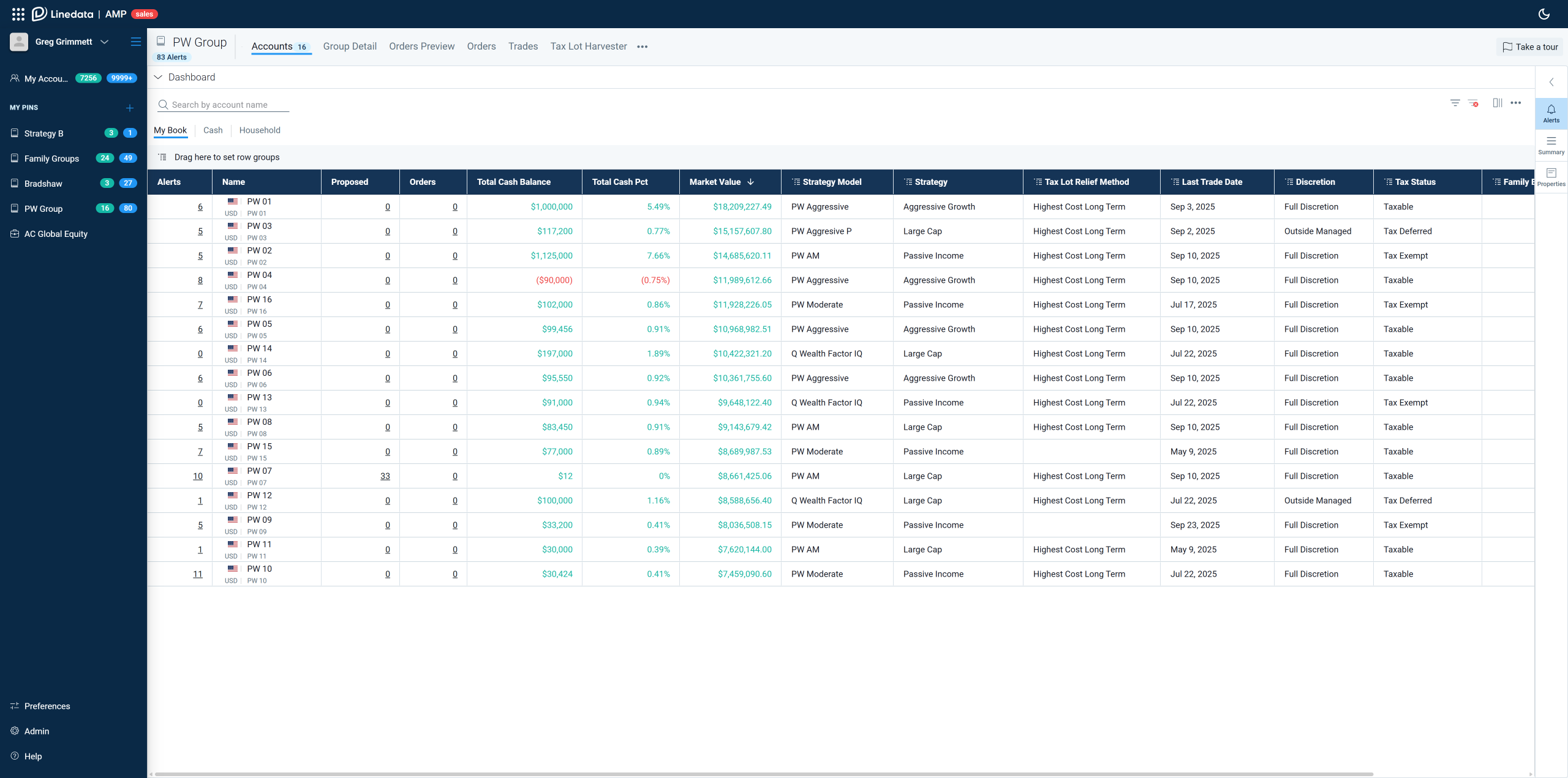The width and height of the screenshot is (1568, 778).
Task: Select the Household view tab
Action: [x=260, y=130]
